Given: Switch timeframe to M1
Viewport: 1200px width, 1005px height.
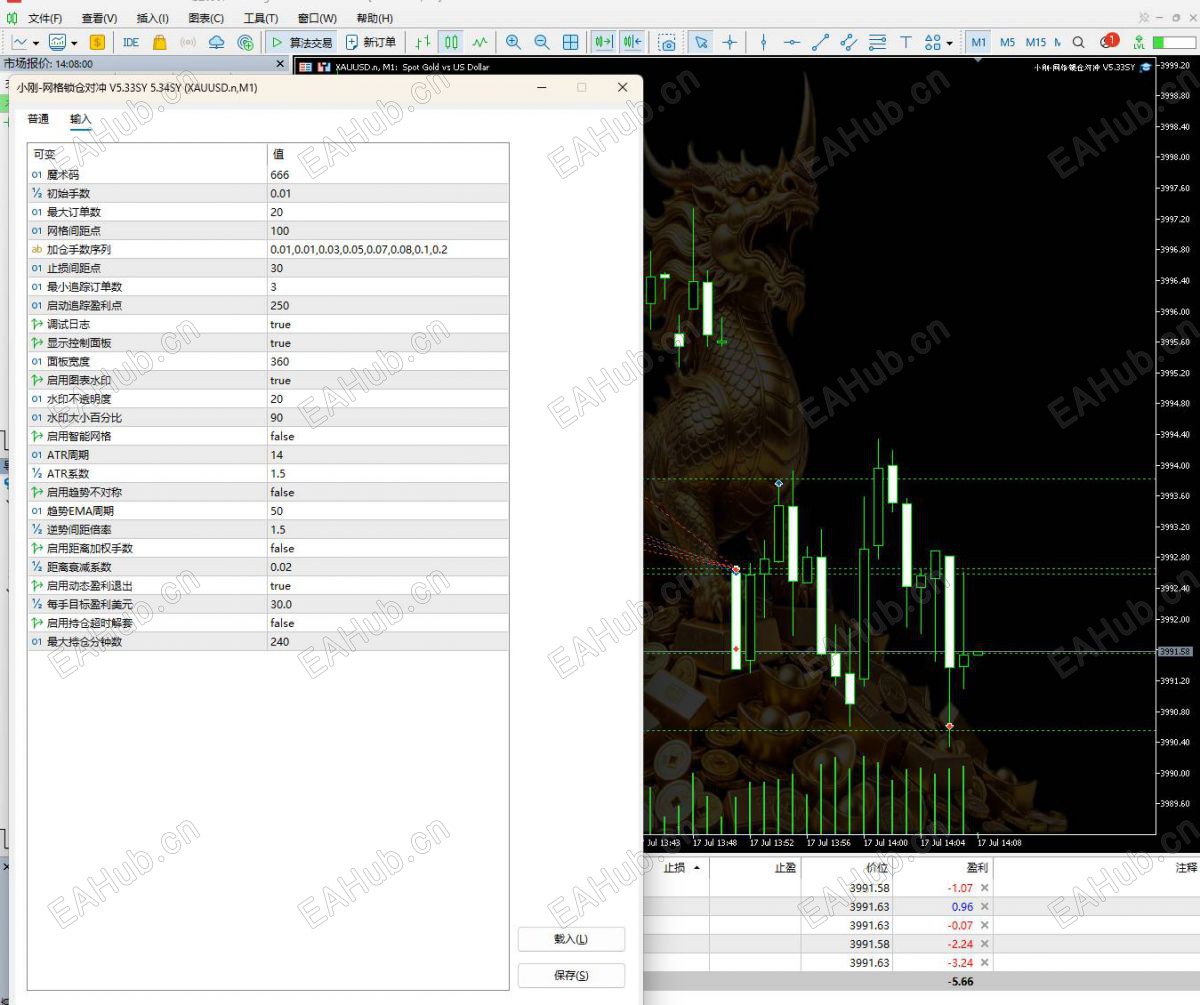Looking at the screenshot, I should coord(978,42).
